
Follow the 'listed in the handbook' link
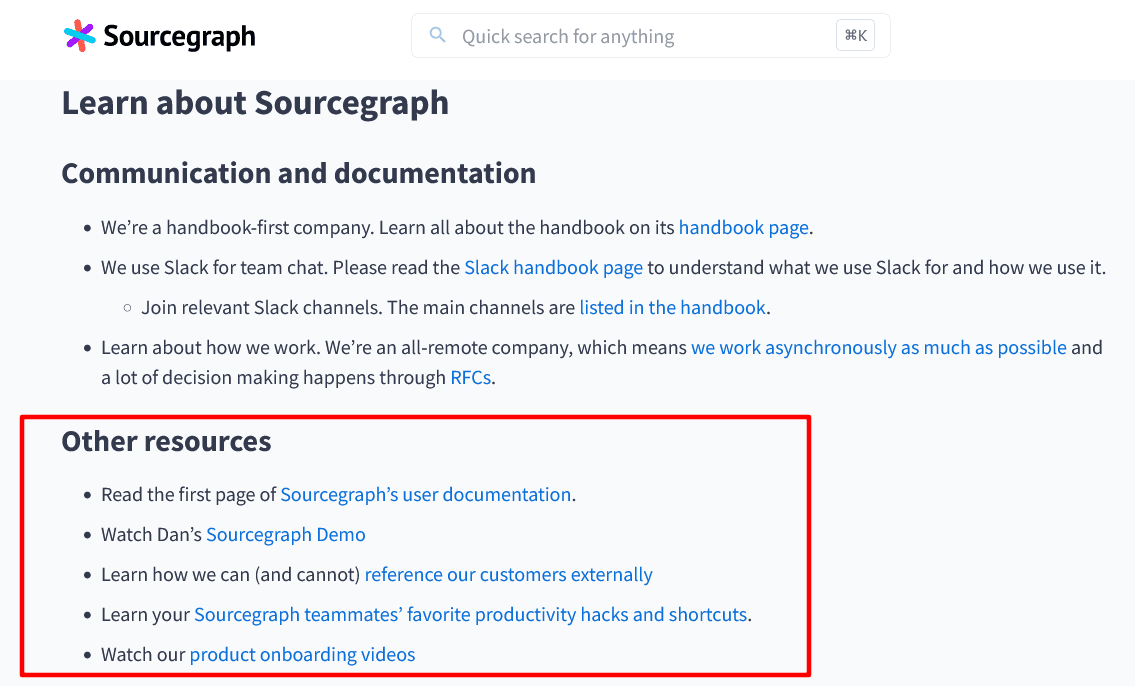(x=672, y=308)
